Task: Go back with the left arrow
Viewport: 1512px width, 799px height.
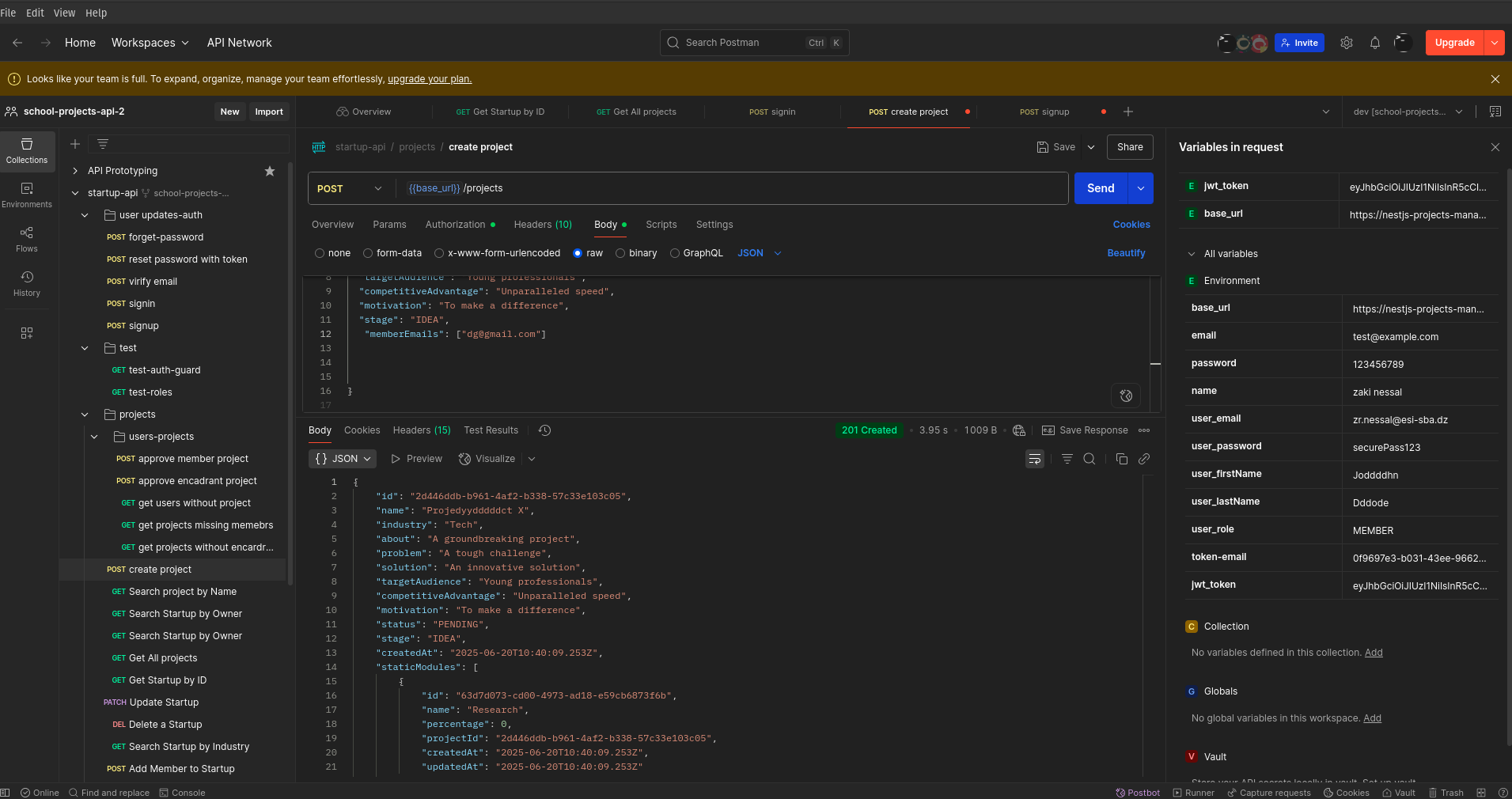Action: click(17, 43)
